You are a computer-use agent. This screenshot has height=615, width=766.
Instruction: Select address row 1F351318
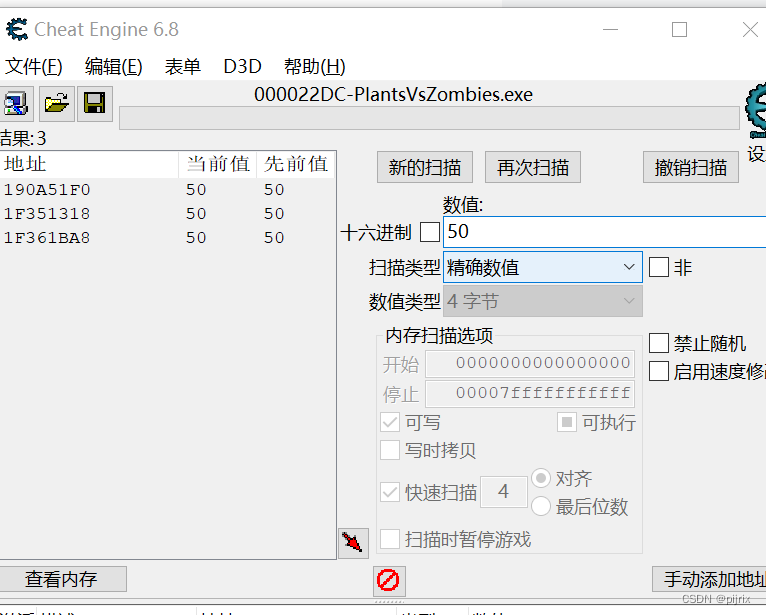[168, 213]
